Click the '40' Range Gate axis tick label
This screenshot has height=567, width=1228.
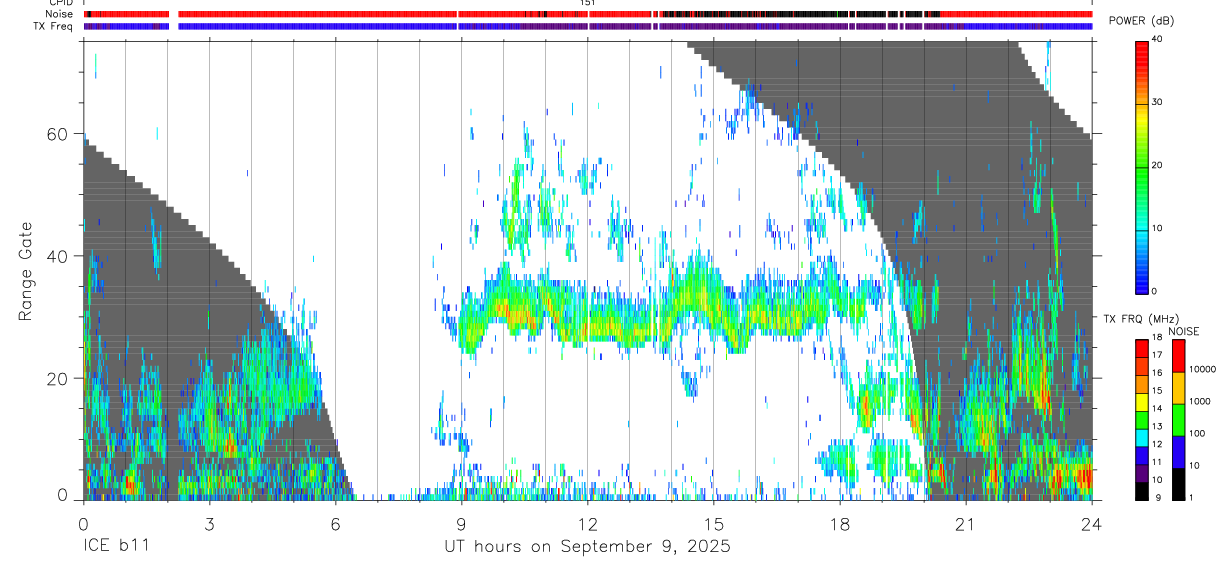click(x=57, y=256)
